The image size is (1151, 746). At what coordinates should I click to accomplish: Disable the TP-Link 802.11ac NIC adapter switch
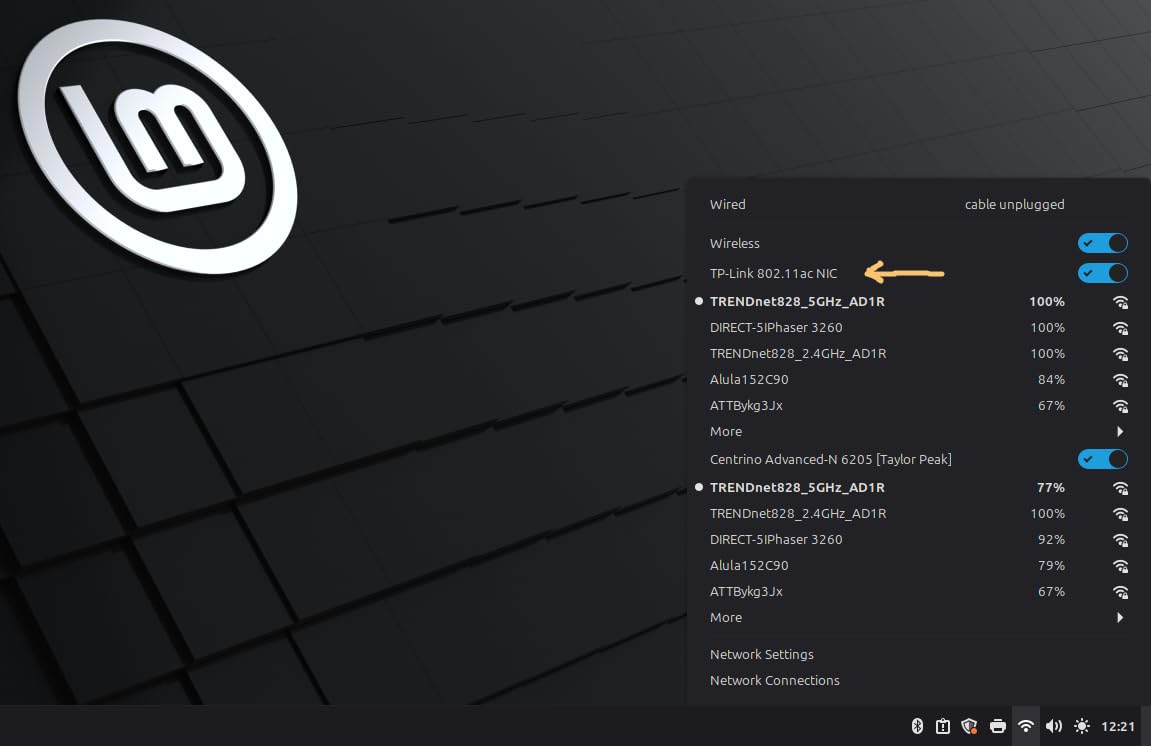pos(1102,273)
